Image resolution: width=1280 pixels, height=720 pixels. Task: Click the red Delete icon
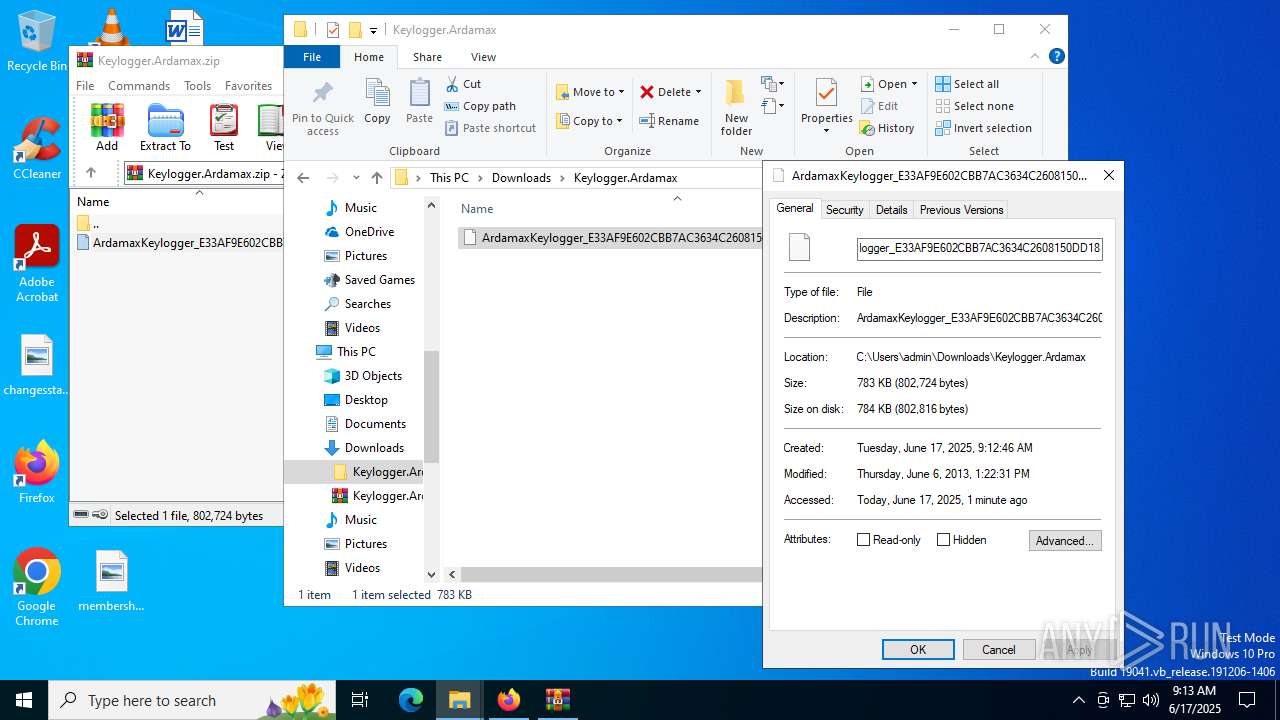pyautogui.click(x=647, y=92)
